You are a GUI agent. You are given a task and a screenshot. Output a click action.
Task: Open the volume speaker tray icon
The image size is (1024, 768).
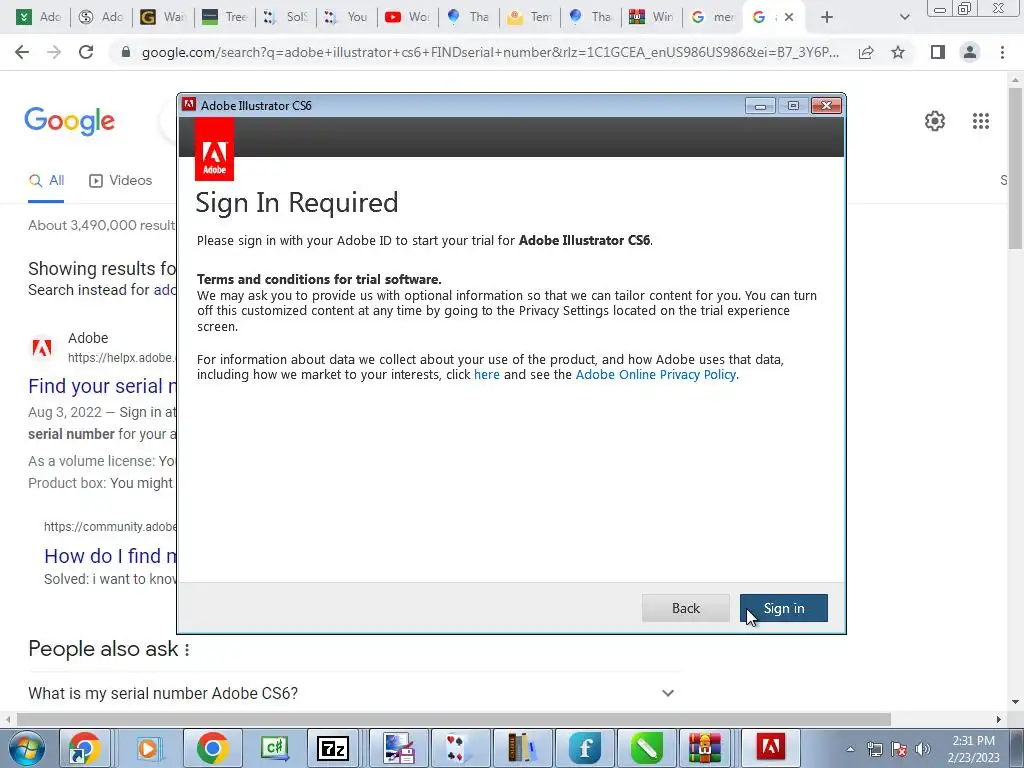pyautogui.click(x=923, y=750)
